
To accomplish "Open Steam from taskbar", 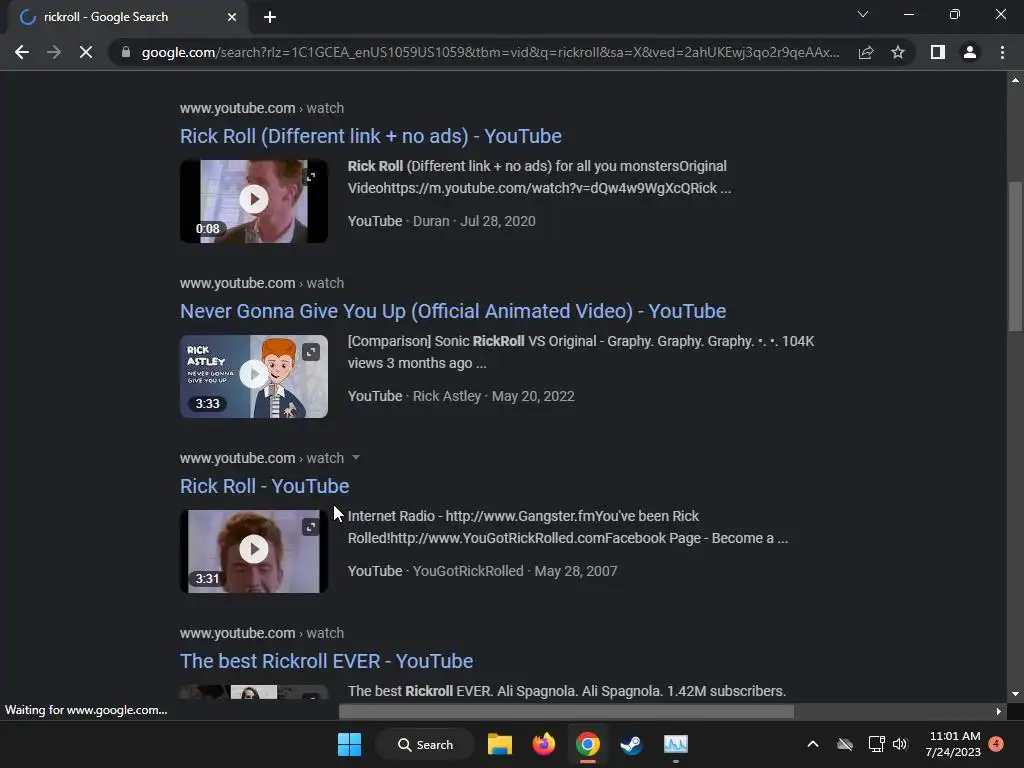I will (632, 744).
